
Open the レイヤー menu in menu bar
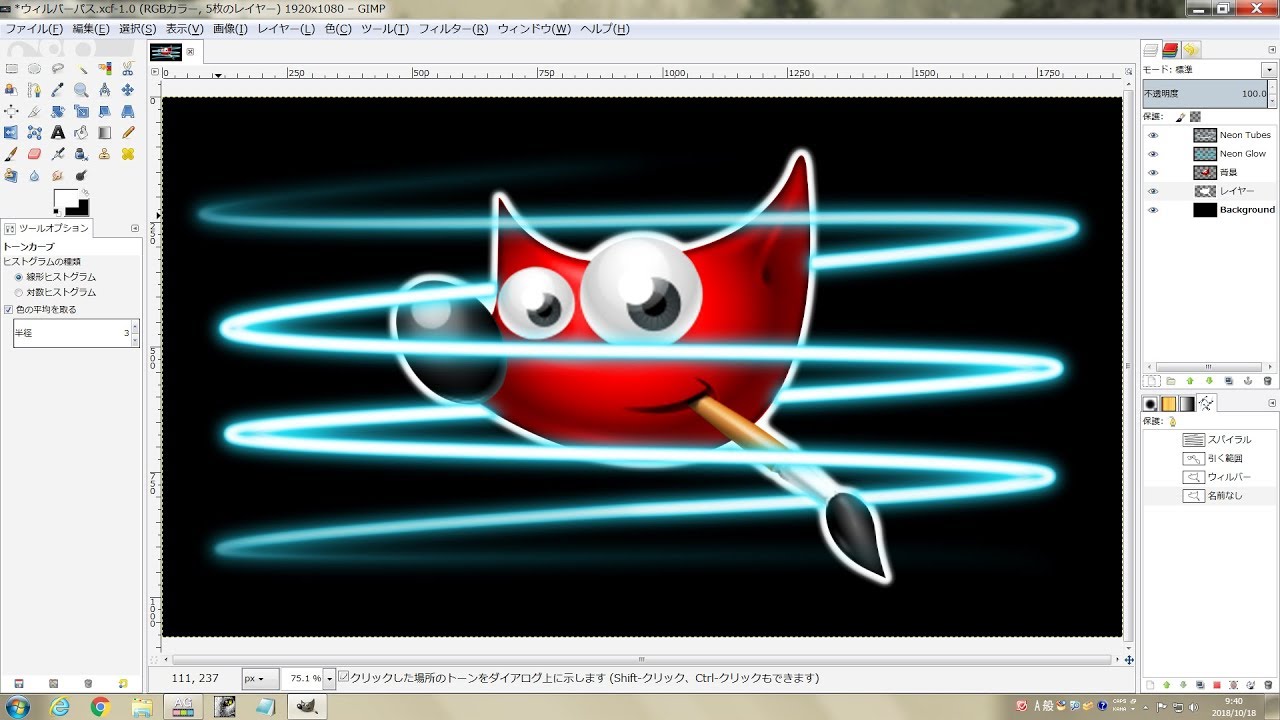[286, 29]
